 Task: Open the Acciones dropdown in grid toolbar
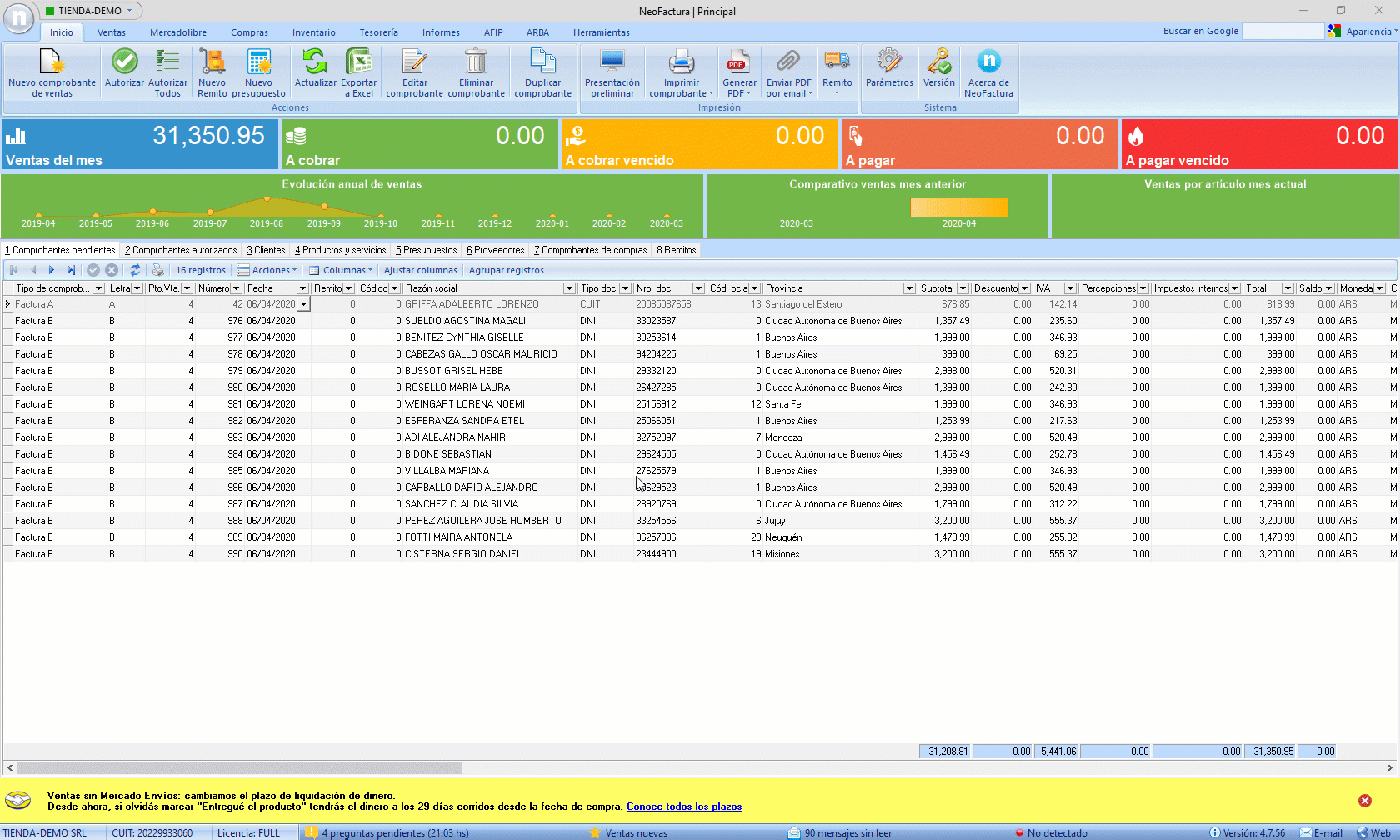pyautogui.click(x=267, y=270)
